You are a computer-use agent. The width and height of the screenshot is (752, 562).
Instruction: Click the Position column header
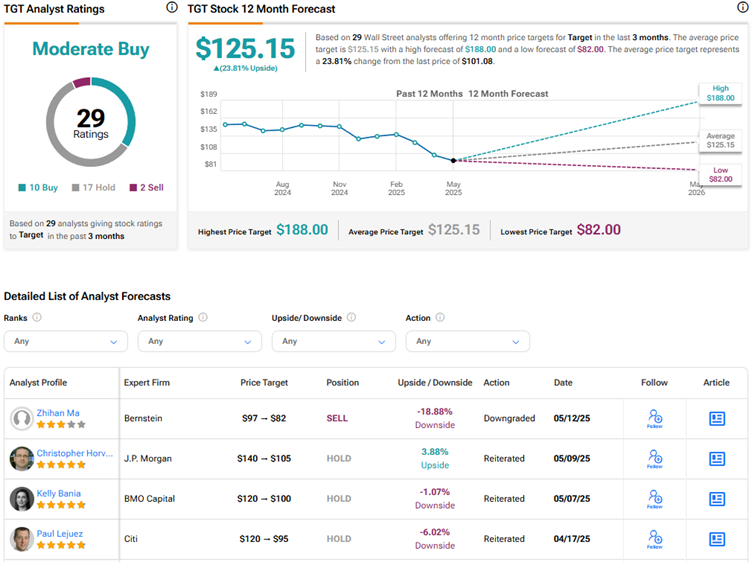tap(342, 383)
